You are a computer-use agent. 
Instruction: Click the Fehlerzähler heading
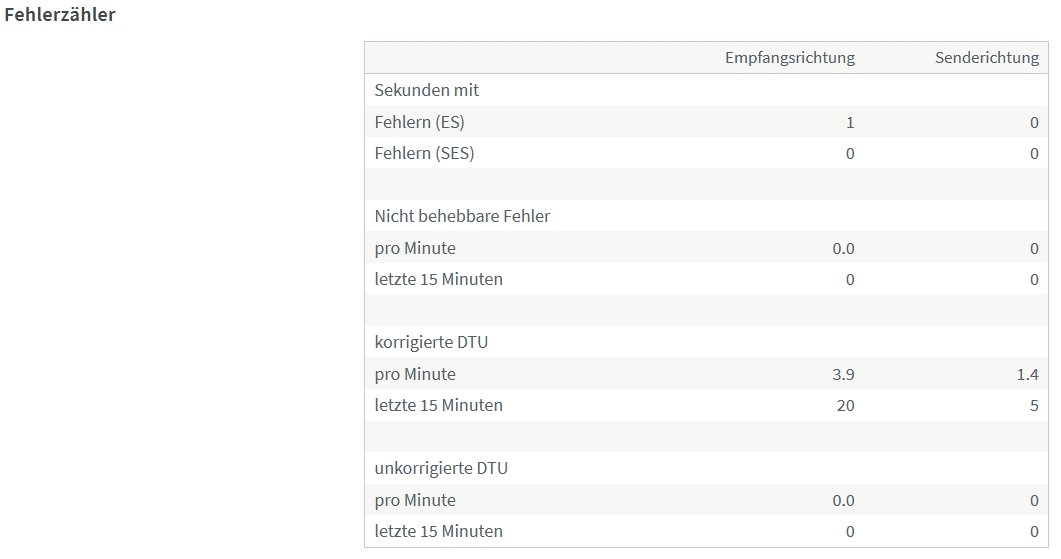point(60,17)
